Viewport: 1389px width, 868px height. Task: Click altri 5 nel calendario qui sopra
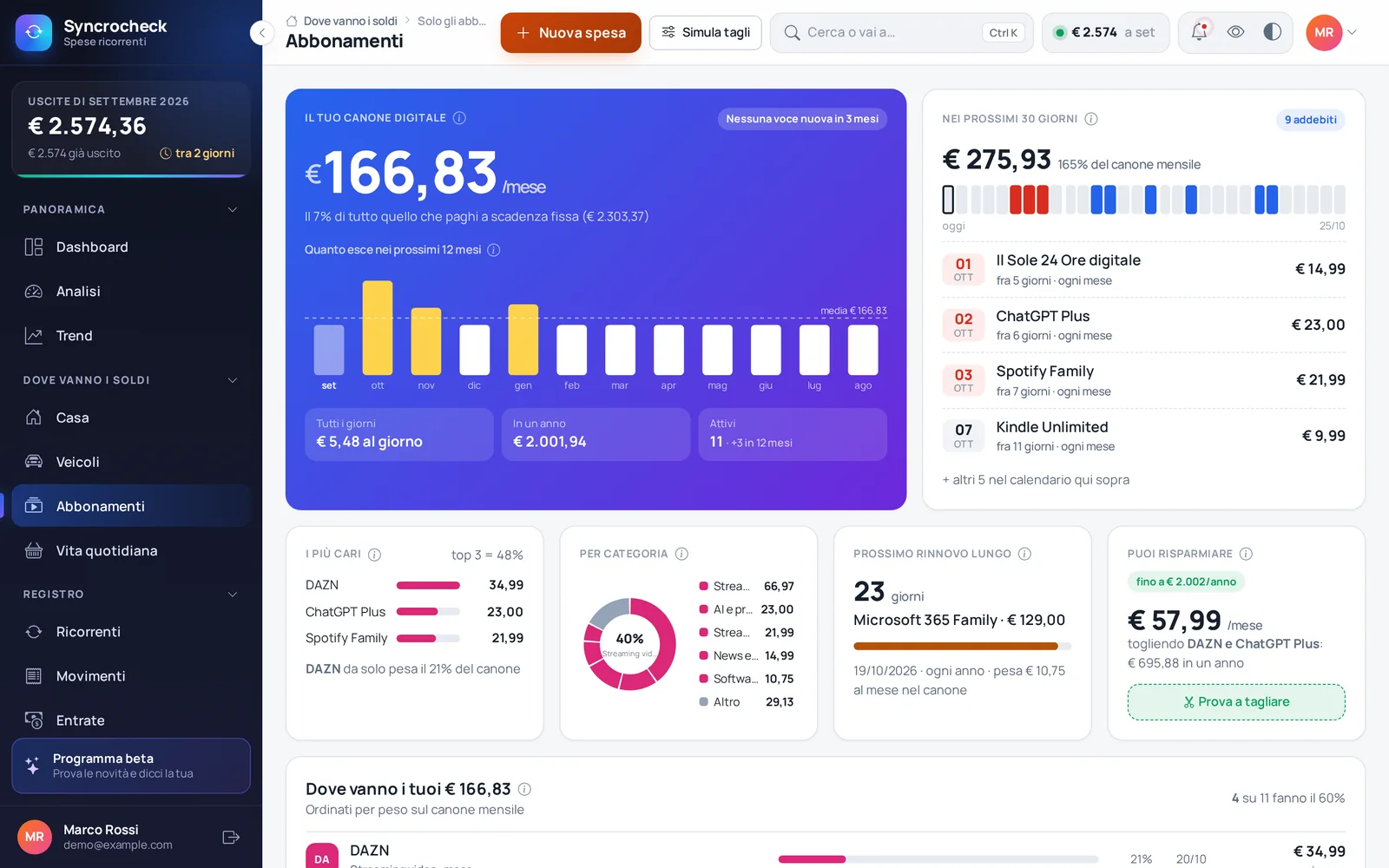(x=1036, y=480)
